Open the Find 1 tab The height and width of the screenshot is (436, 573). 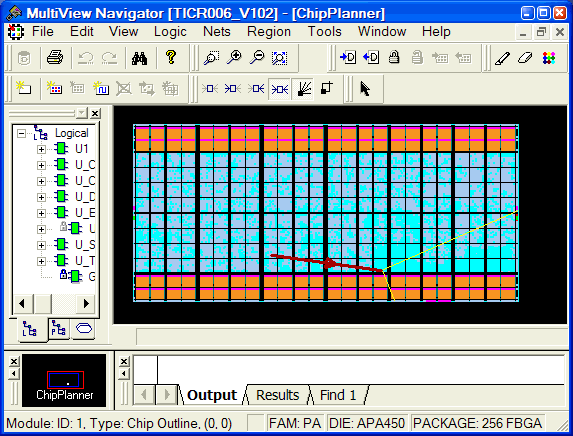338,395
